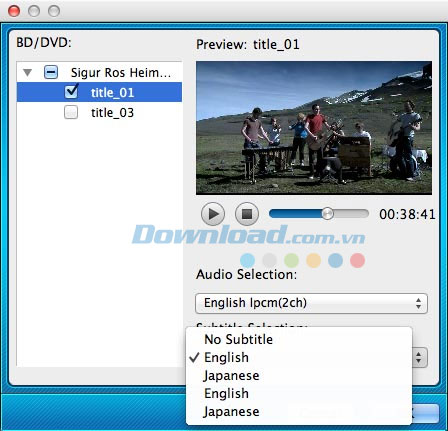Select the checked English subtitle entry
Viewport: 448px width, 431px height.
click(226, 357)
